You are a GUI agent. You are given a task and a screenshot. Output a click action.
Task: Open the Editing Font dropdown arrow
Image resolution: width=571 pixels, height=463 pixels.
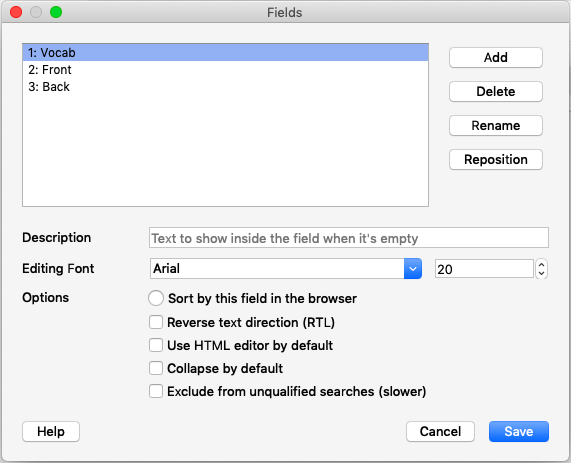tap(413, 269)
